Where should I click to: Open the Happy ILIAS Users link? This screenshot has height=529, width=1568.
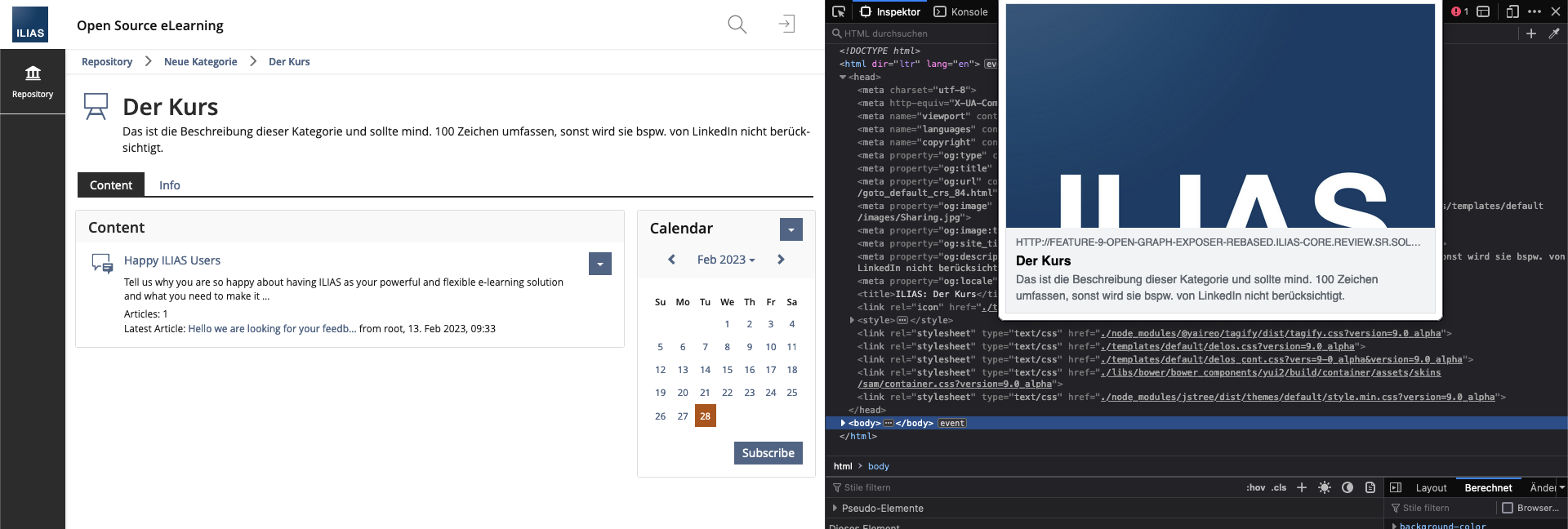coord(172,260)
